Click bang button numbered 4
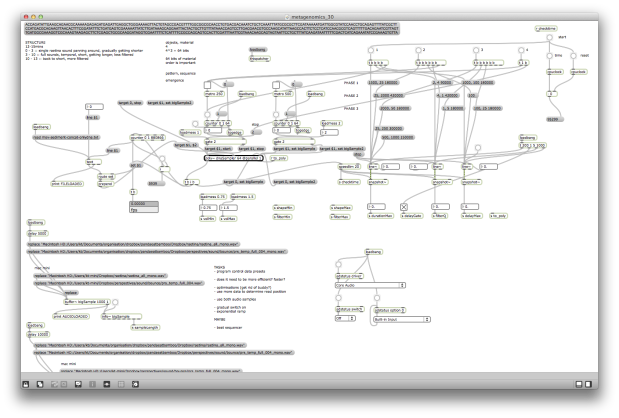The height and width of the screenshot is (418, 619). [x=521, y=50]
